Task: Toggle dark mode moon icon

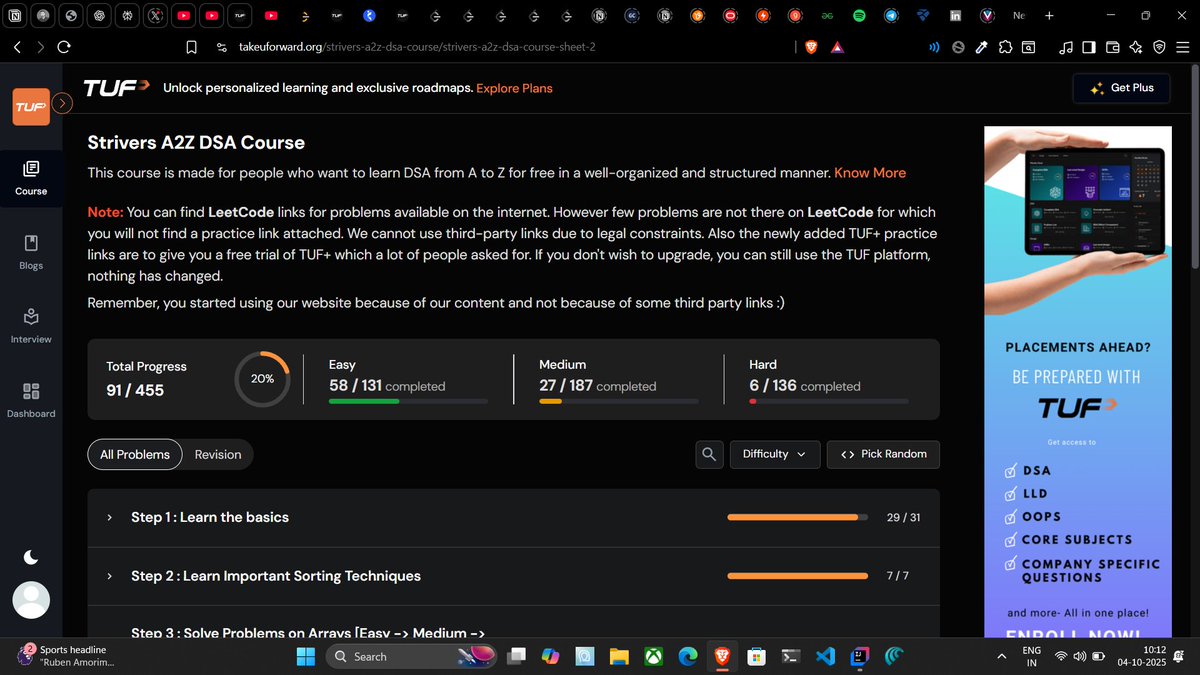Action: [31, 556]
